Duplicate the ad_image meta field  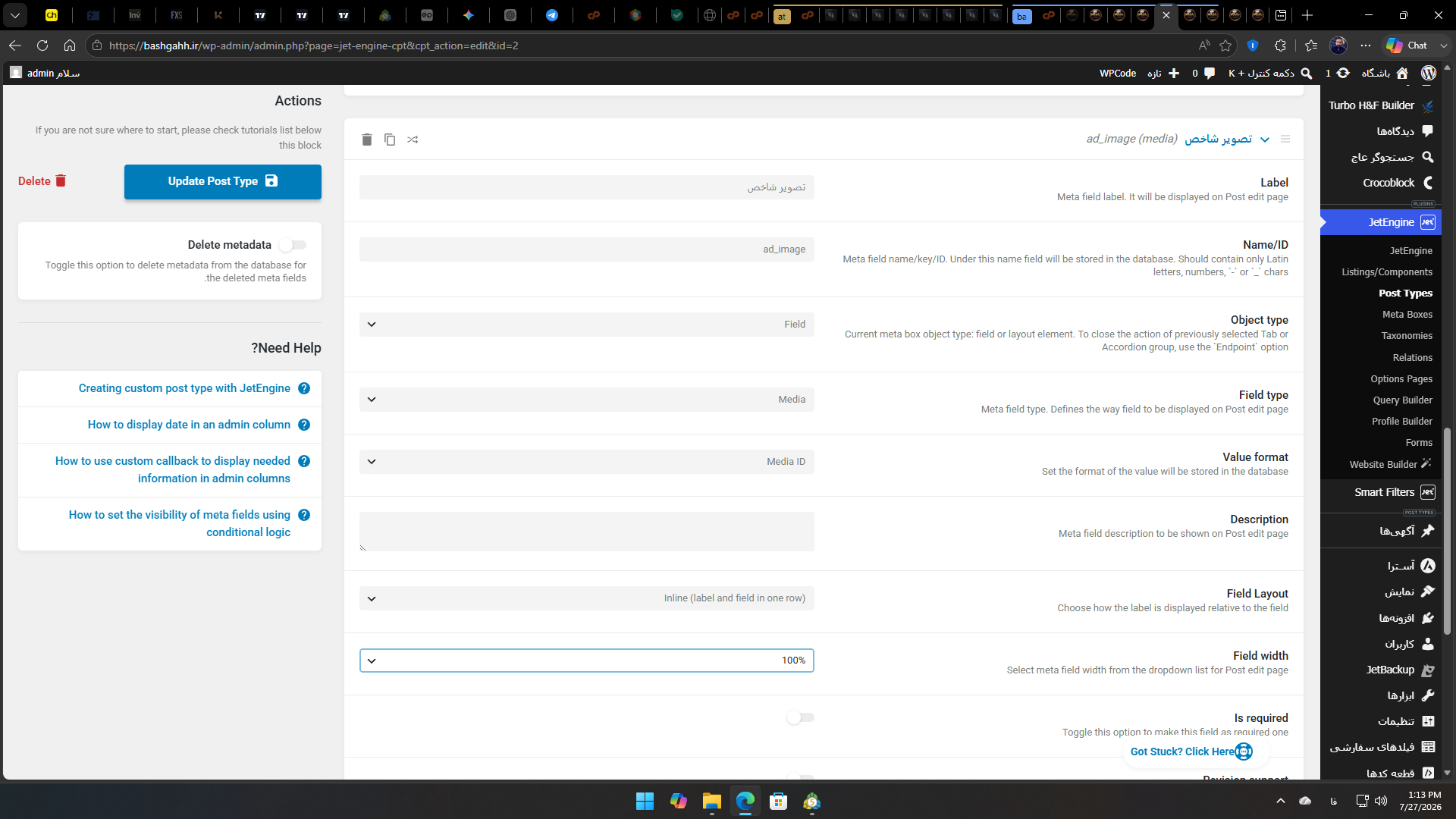pyautogui.click(x=390, y=140)
